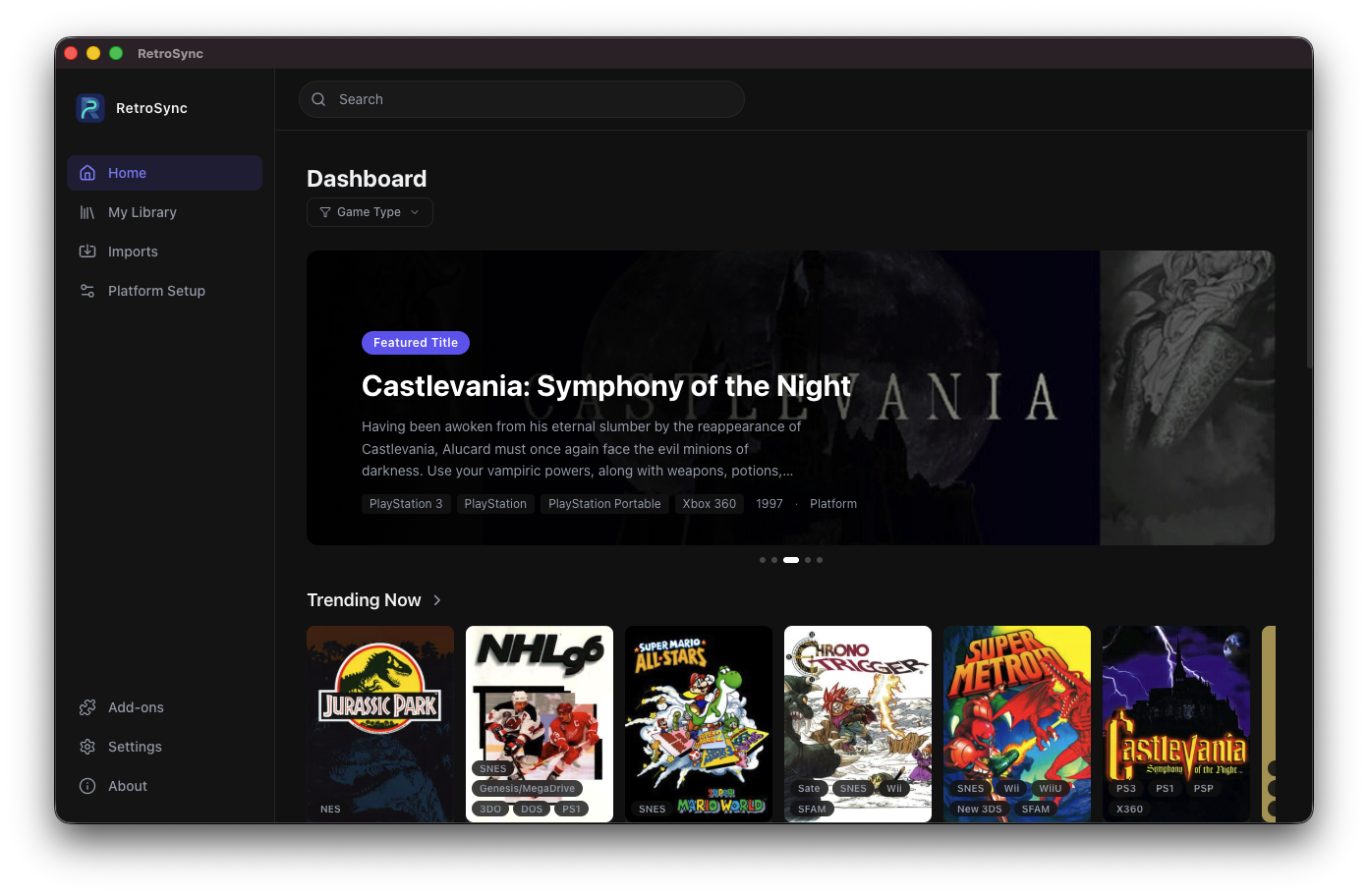
Task: Click into the Search field
Action: pyautogui.click(x=522, y=99)
